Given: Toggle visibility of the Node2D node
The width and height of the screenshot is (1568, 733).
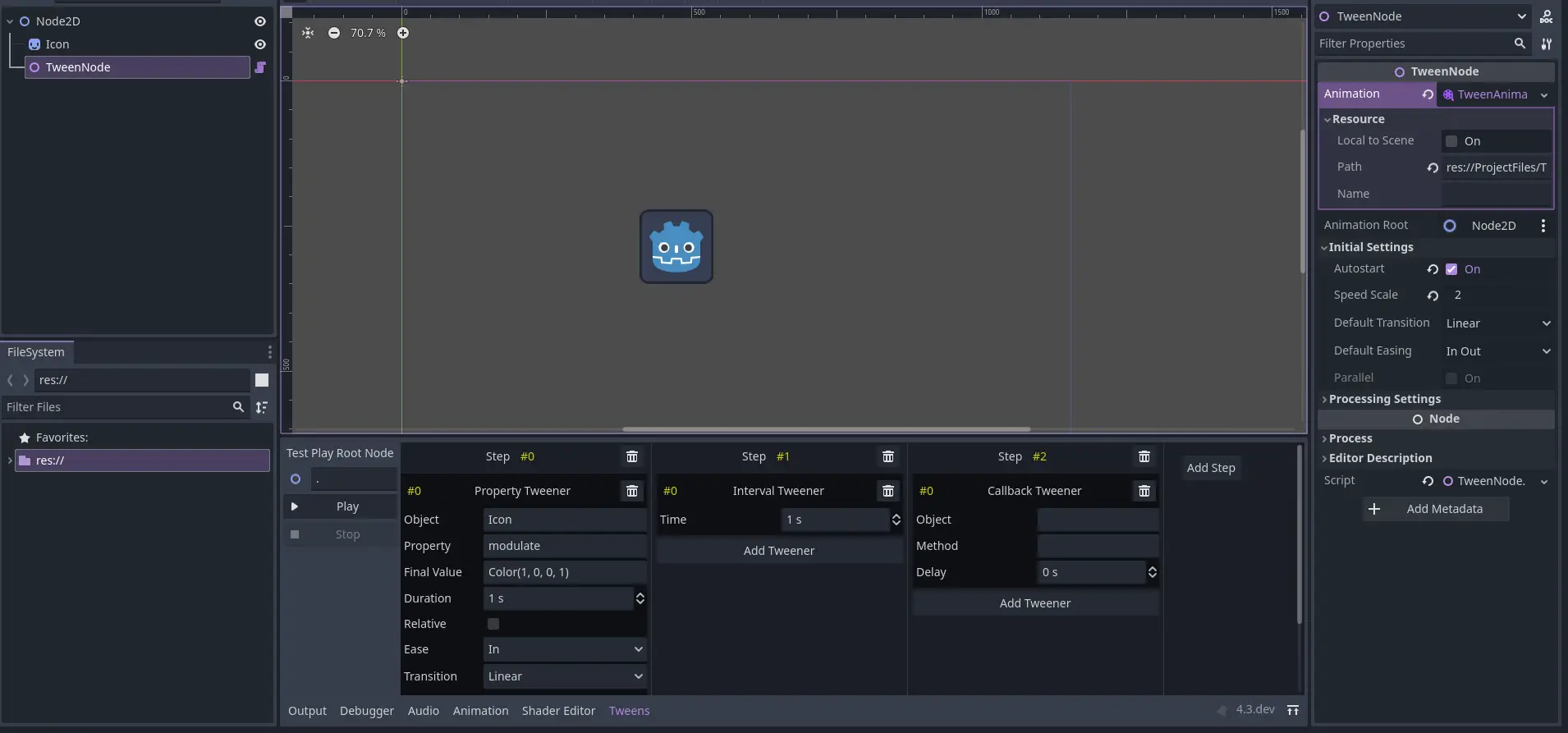Looking at the screenshot, I should (x=260, y=21).
